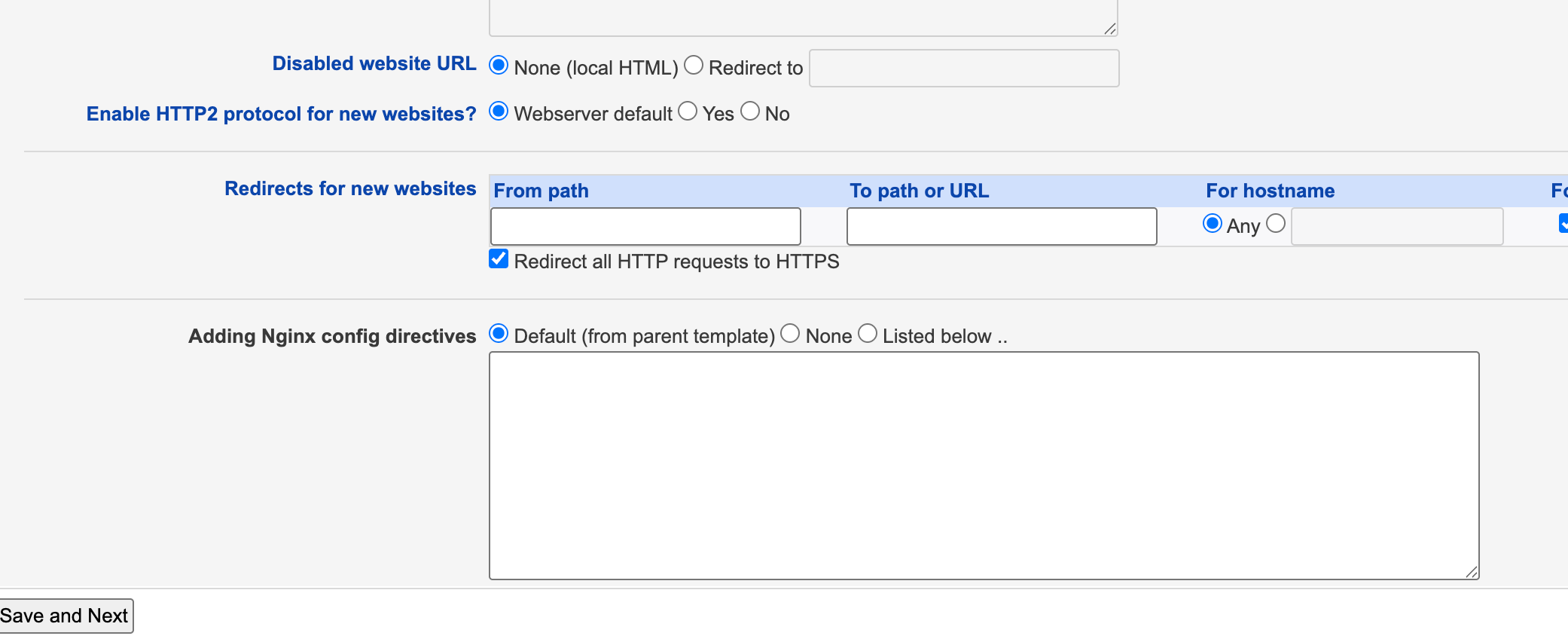
Task: Click the Redirect to URL text field
Action: 963,69
